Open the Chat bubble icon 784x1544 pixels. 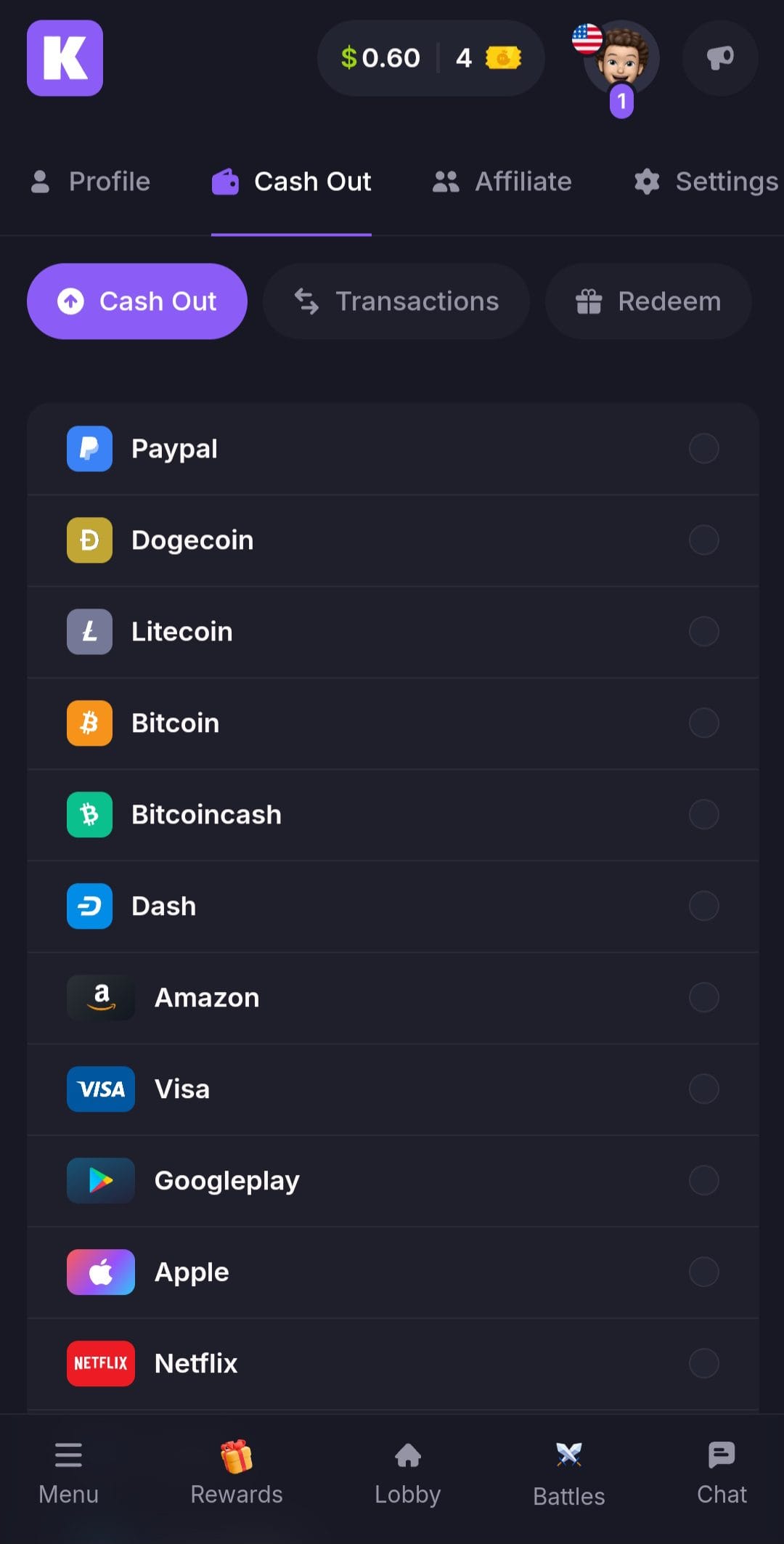click(x=722, y=1455)
